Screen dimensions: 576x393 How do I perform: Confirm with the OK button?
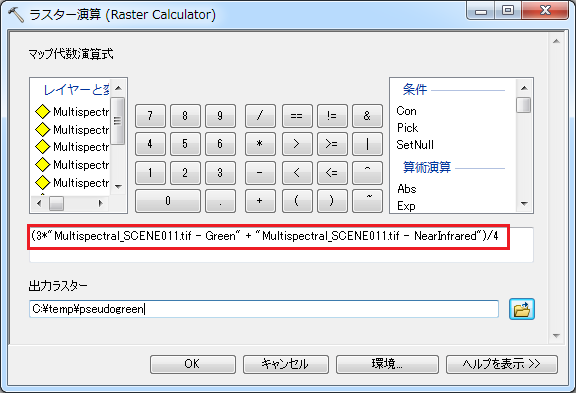[193, 364]
